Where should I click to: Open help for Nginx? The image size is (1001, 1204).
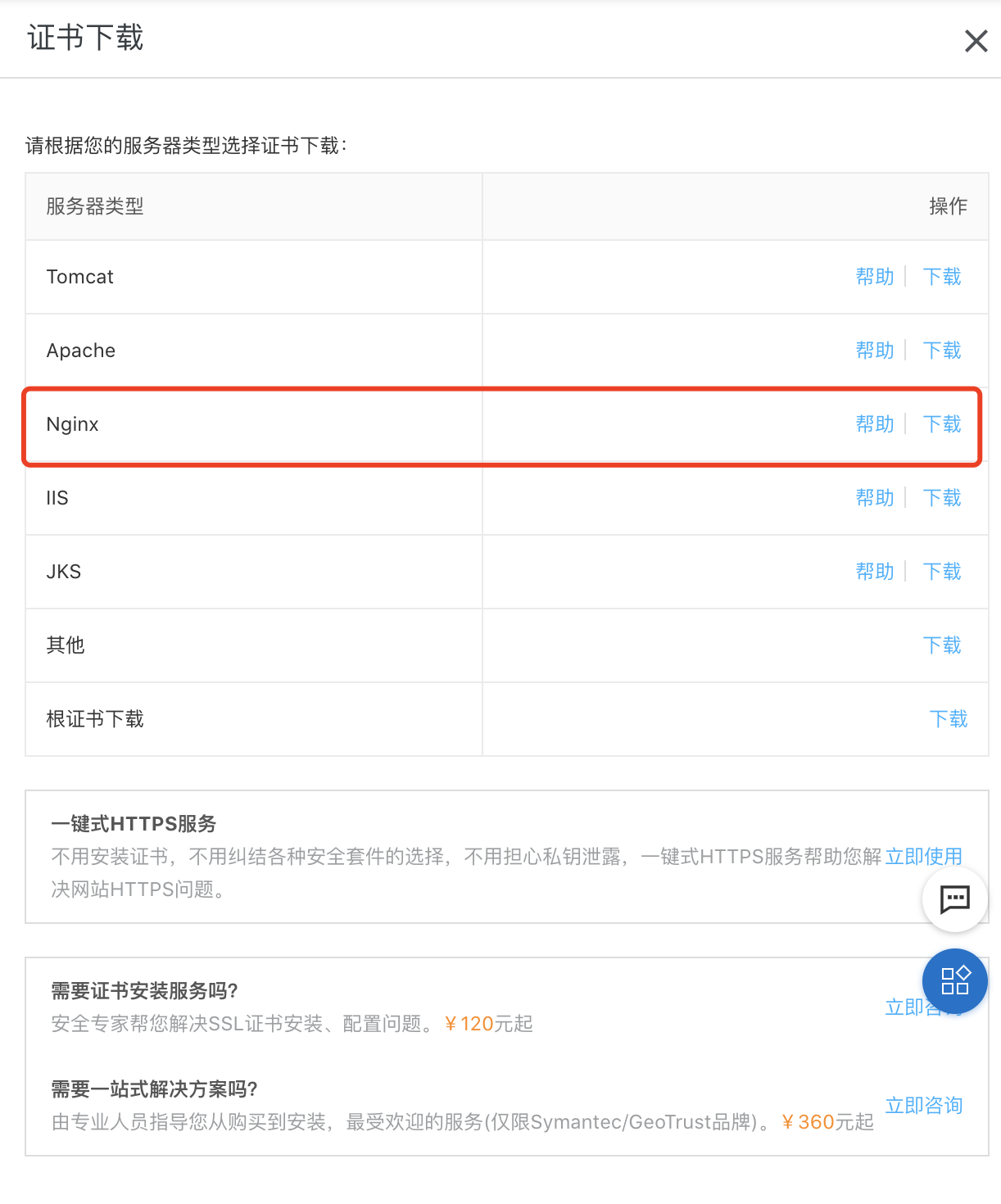875,424
